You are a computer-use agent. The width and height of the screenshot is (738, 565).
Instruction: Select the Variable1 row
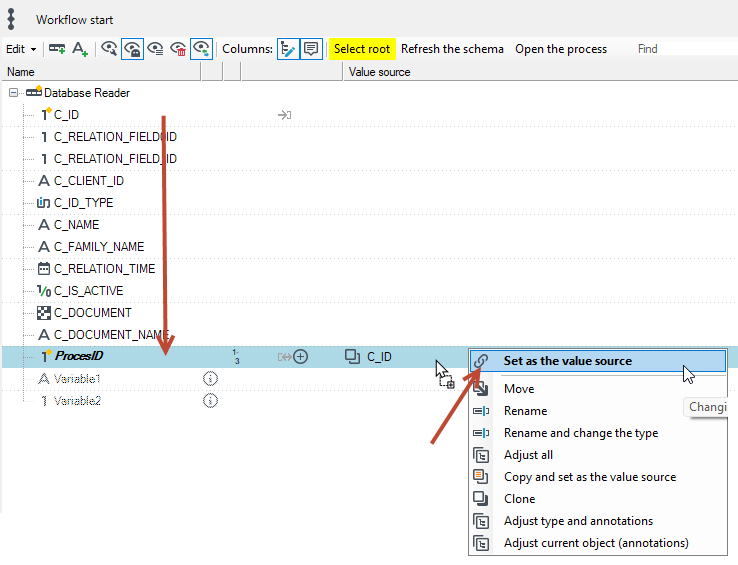coord(77,379)
